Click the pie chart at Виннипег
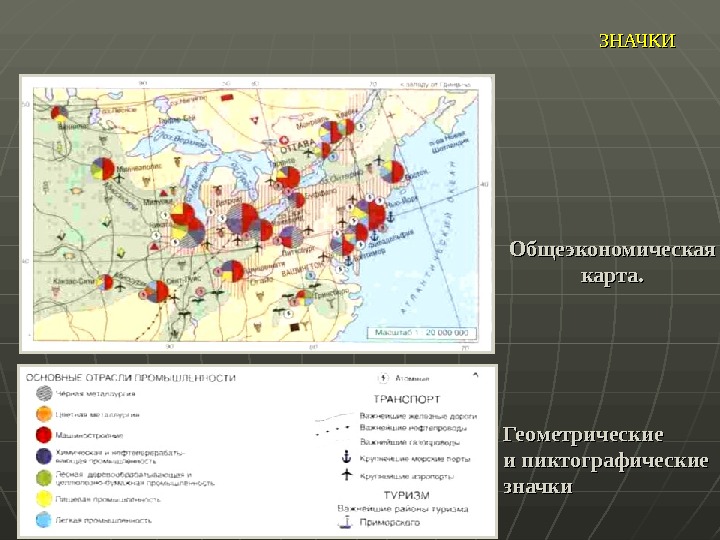720x540 pixels. 59,113
